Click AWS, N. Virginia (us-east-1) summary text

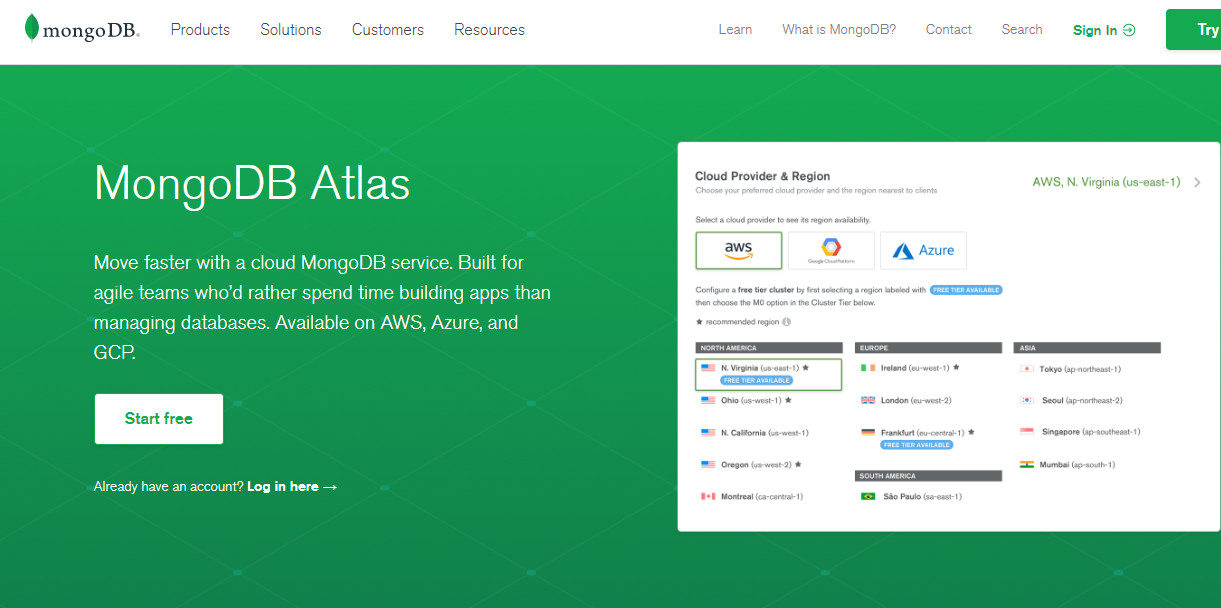coord(1106,182)
